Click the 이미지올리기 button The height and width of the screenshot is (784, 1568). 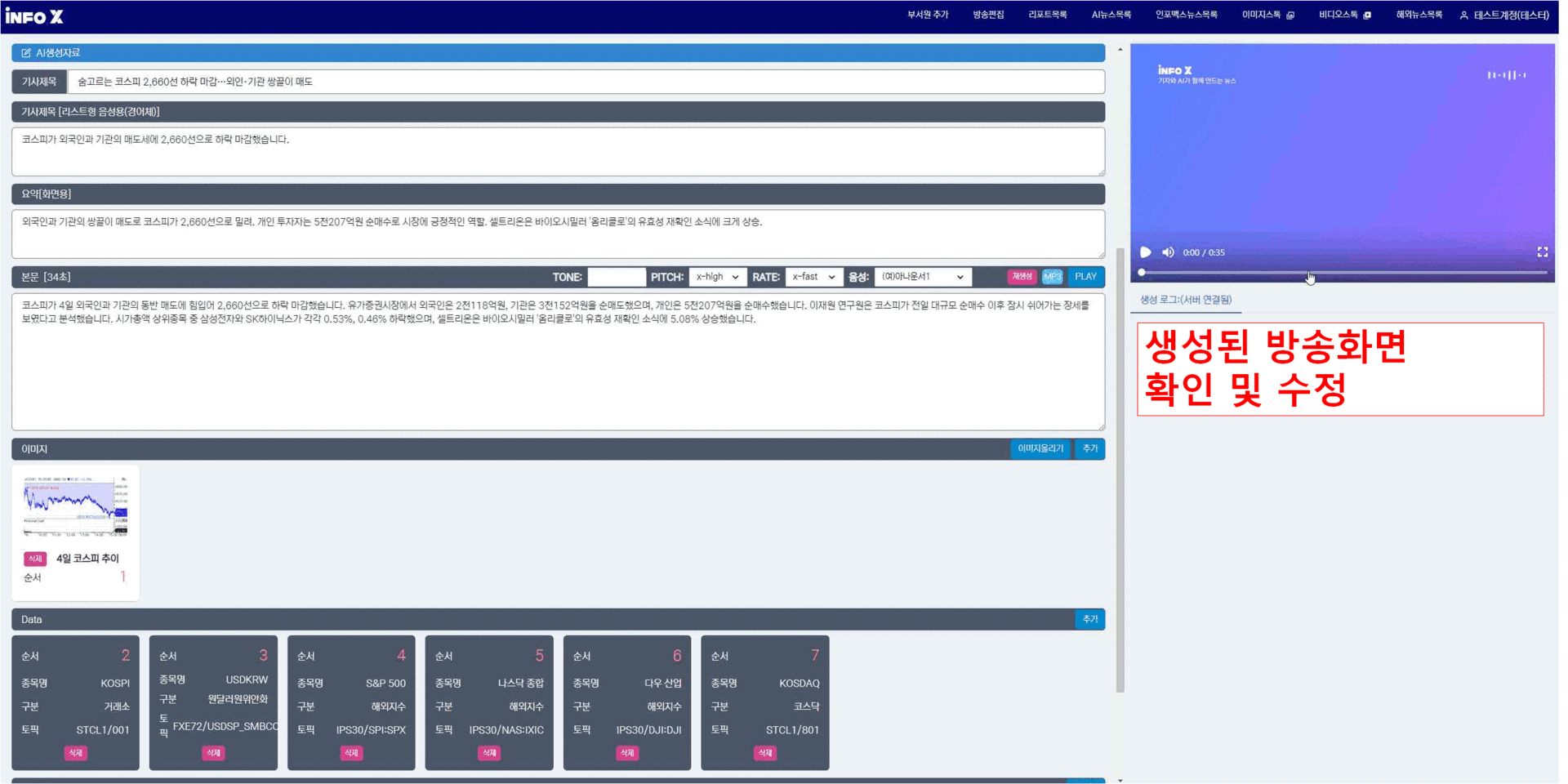click(1040, 448)
